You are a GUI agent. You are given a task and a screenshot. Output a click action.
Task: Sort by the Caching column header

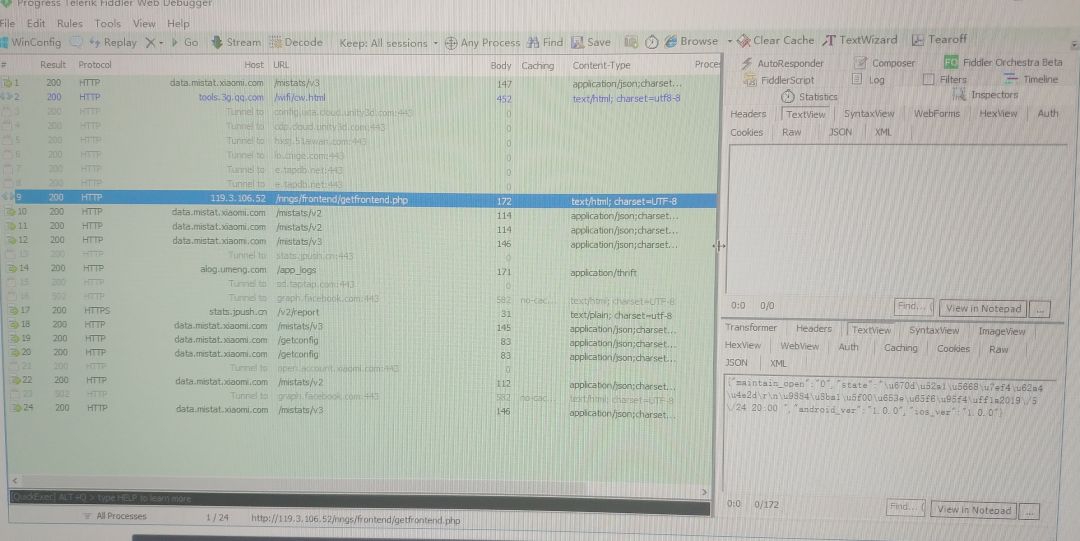(x=537, y=65)
